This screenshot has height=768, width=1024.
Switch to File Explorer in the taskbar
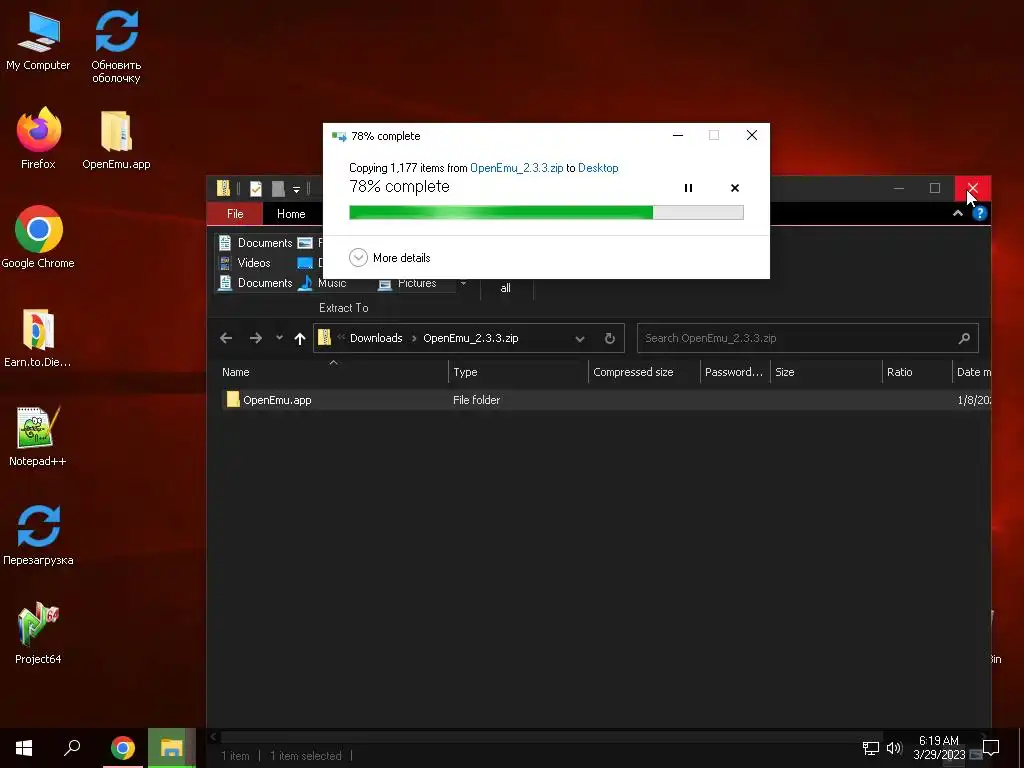(172, 748)
